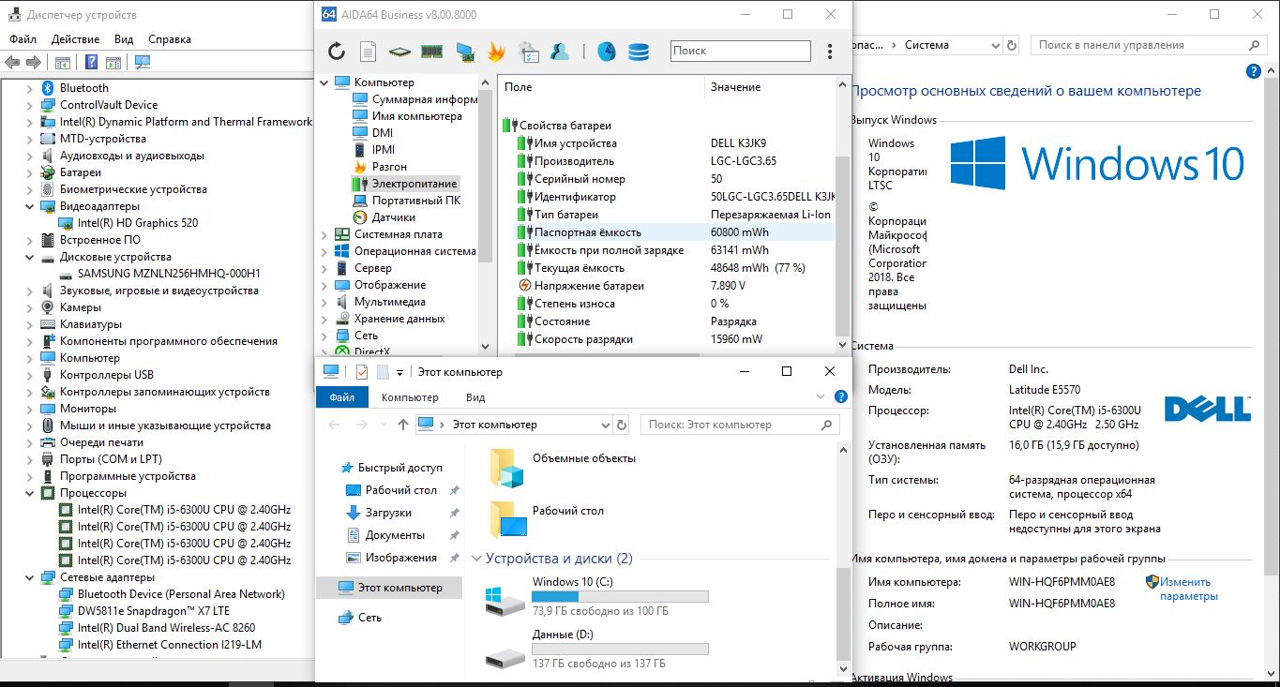The image size is (1280, 687).
Task: Click the blue help icon in Explorer ribbon
Action: pos(840,398)
